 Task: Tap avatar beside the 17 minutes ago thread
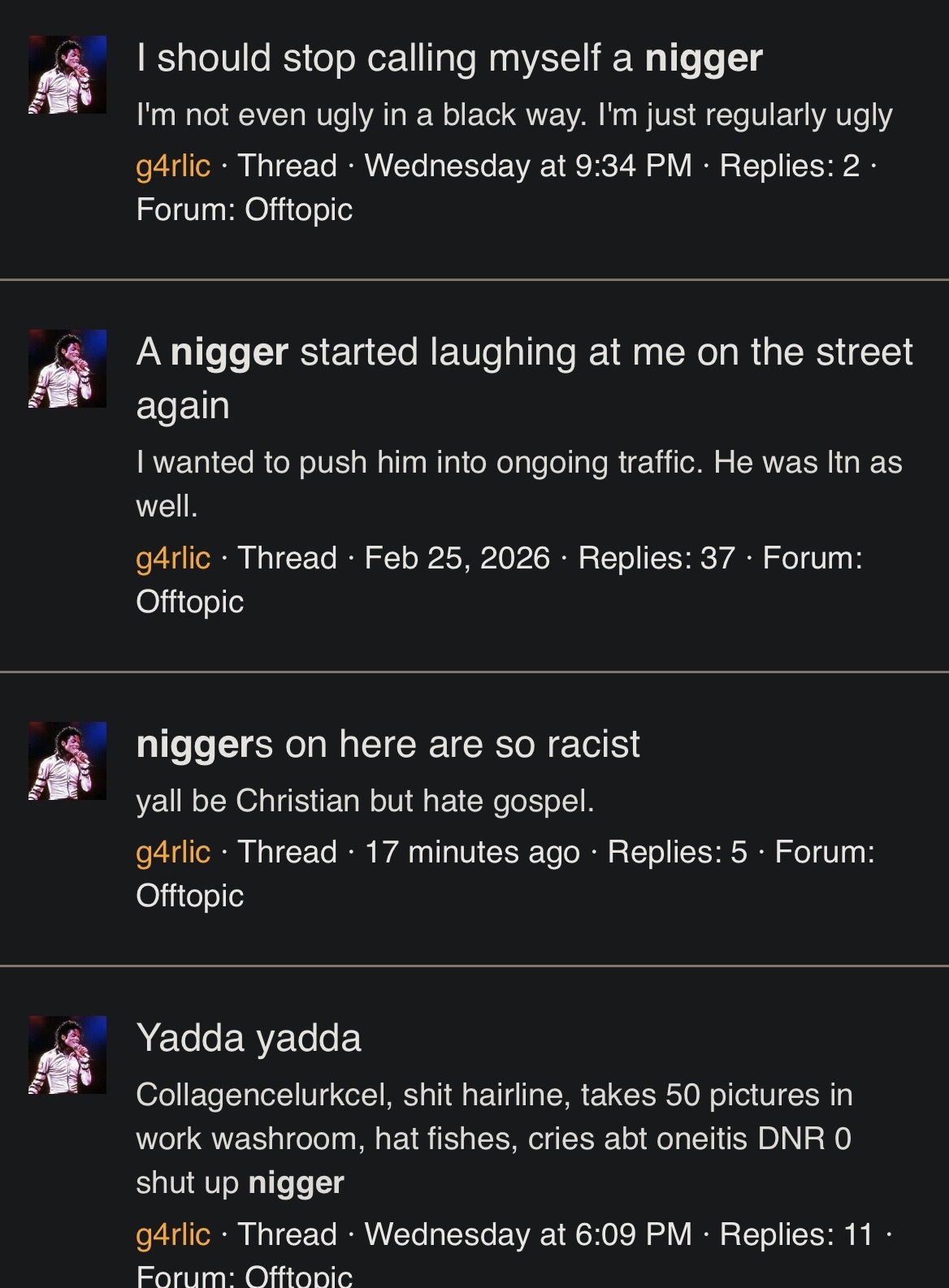(x=67, y=760)
